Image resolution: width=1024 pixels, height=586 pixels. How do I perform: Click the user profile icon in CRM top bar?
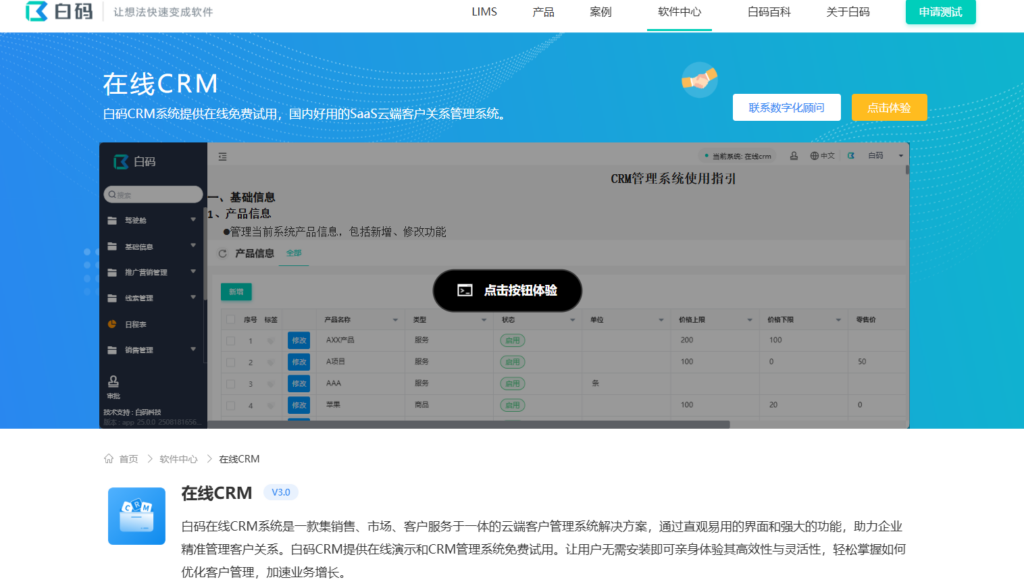(x=793, y=156)
